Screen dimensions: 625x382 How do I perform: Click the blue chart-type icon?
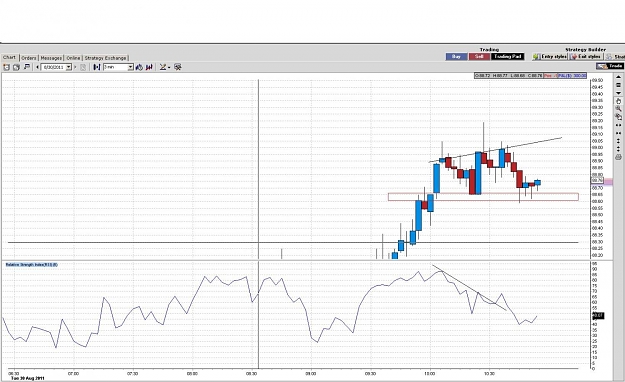tap(139, 67)
